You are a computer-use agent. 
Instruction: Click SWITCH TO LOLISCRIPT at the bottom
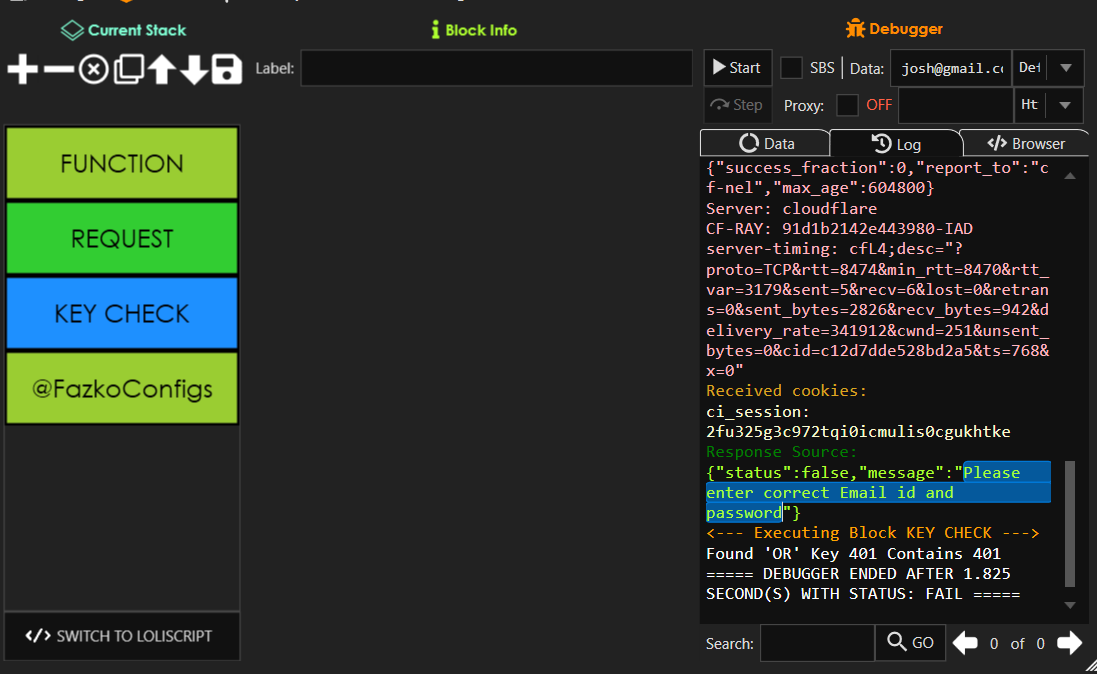pyautogui.click(x=121, y=636)
